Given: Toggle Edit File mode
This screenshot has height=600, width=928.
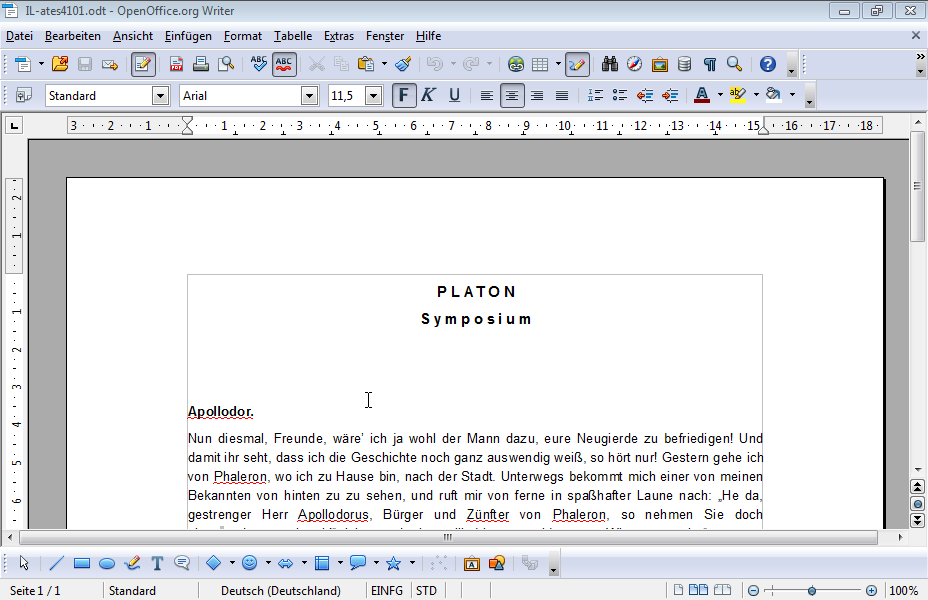Looking at the screenshot, I should (143, 64).
